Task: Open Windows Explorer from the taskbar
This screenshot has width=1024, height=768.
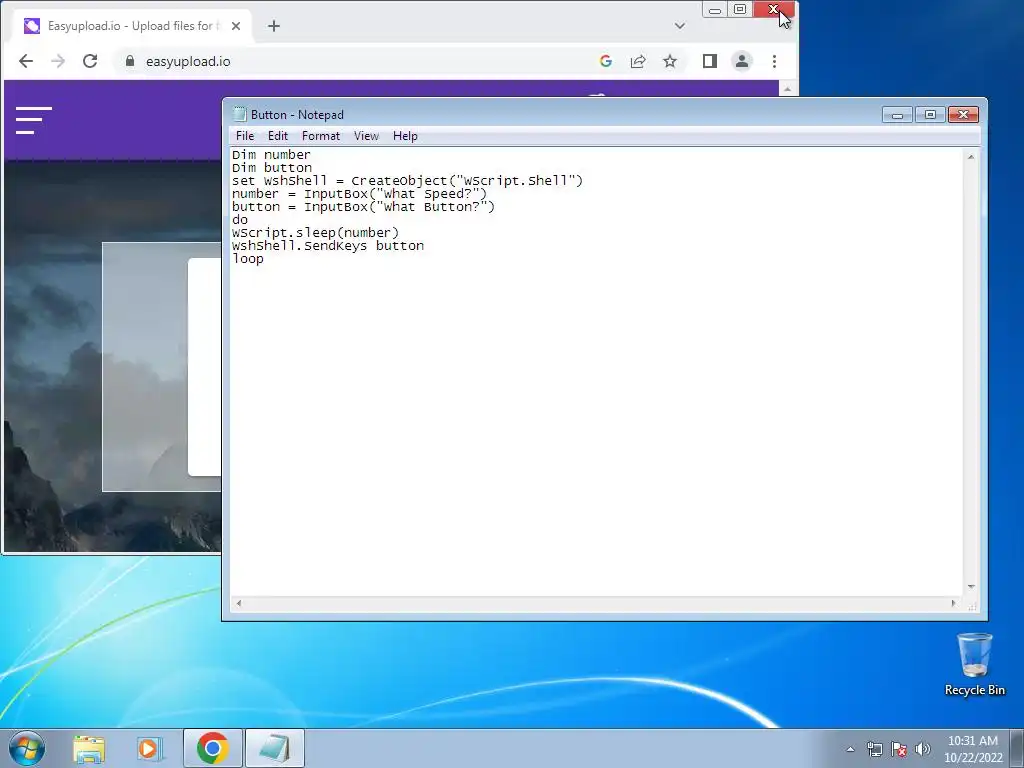Action: pos(89,748)
